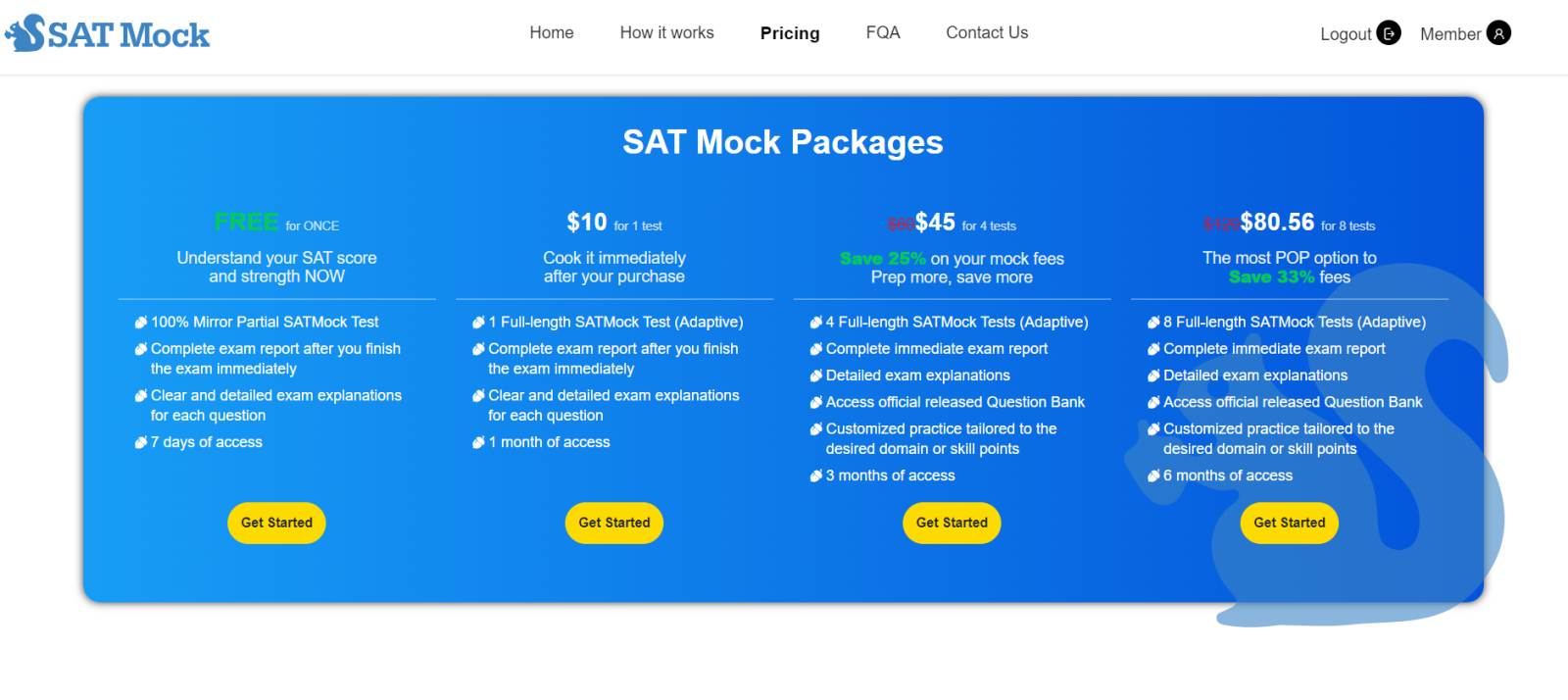The image size is (1568, 700).
Task: Click the acorn icon beside 3 months of access
Action: 815,475
